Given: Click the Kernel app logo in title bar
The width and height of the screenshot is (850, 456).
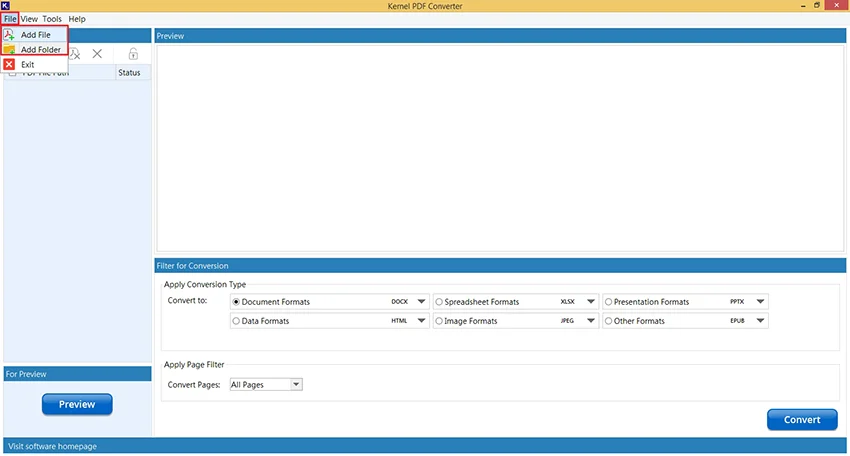Looking at the screenshot, I should (5, 5).
